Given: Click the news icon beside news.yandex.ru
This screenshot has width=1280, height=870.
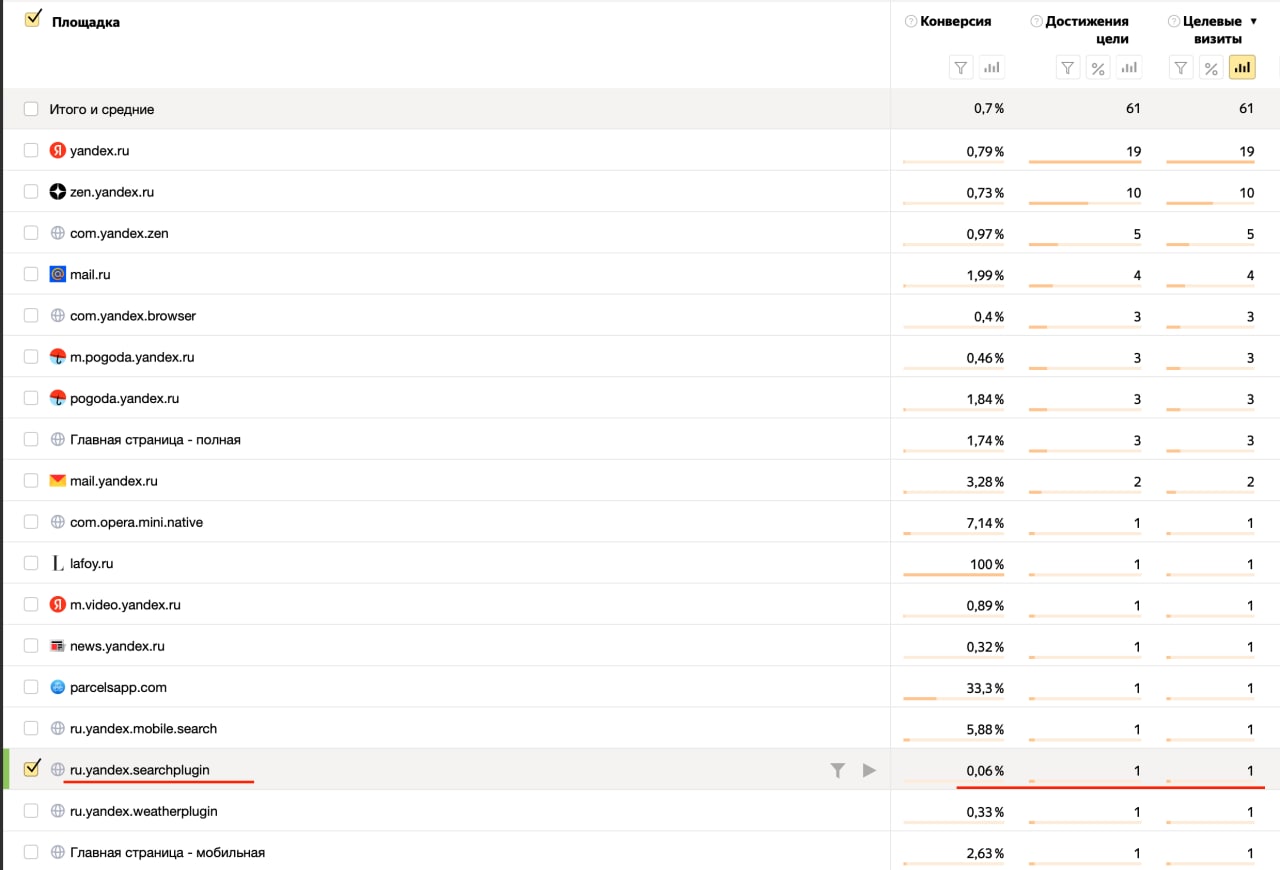Looking at the screenshot, I should pos(58,646).
